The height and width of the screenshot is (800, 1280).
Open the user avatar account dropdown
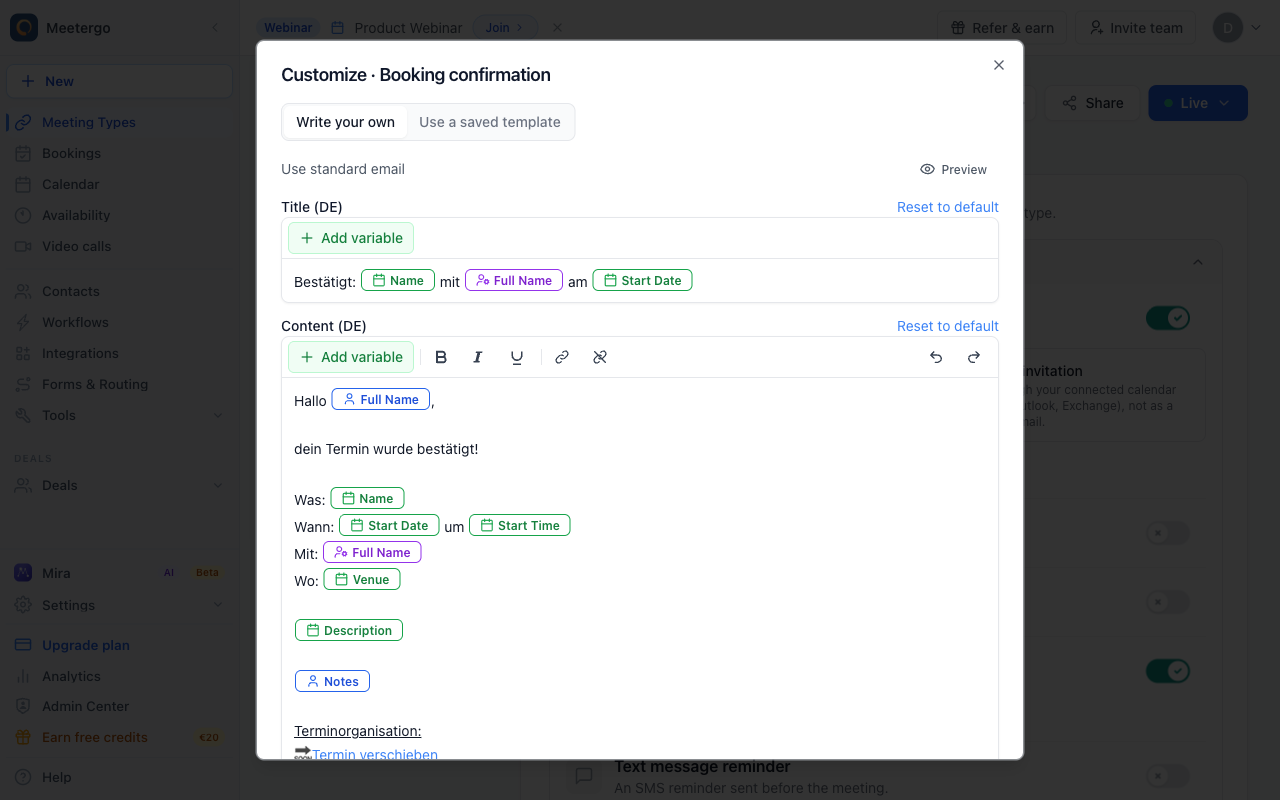(x=1237, y=28)
